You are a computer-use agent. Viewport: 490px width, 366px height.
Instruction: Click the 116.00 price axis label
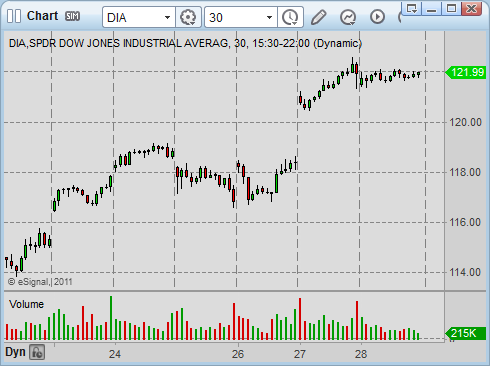point(466,222)
